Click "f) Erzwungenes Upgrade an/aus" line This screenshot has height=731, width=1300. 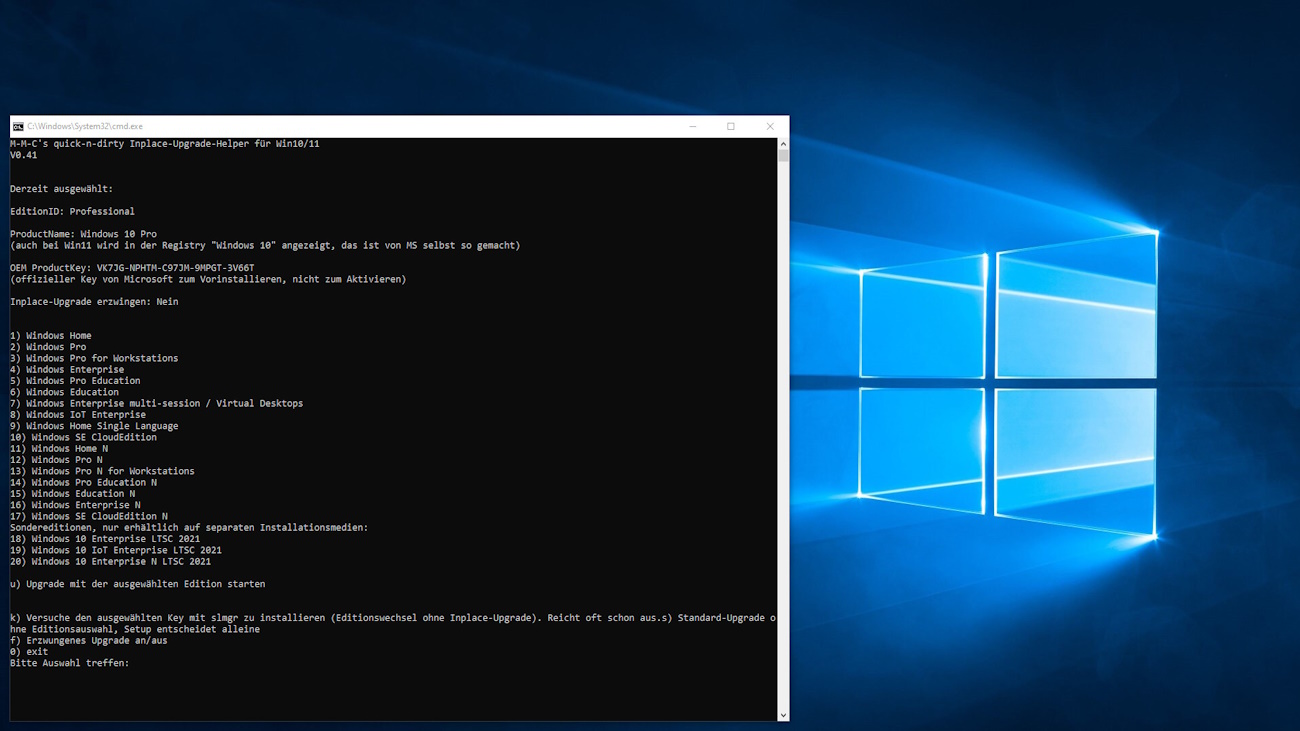[x=89, y=640]
